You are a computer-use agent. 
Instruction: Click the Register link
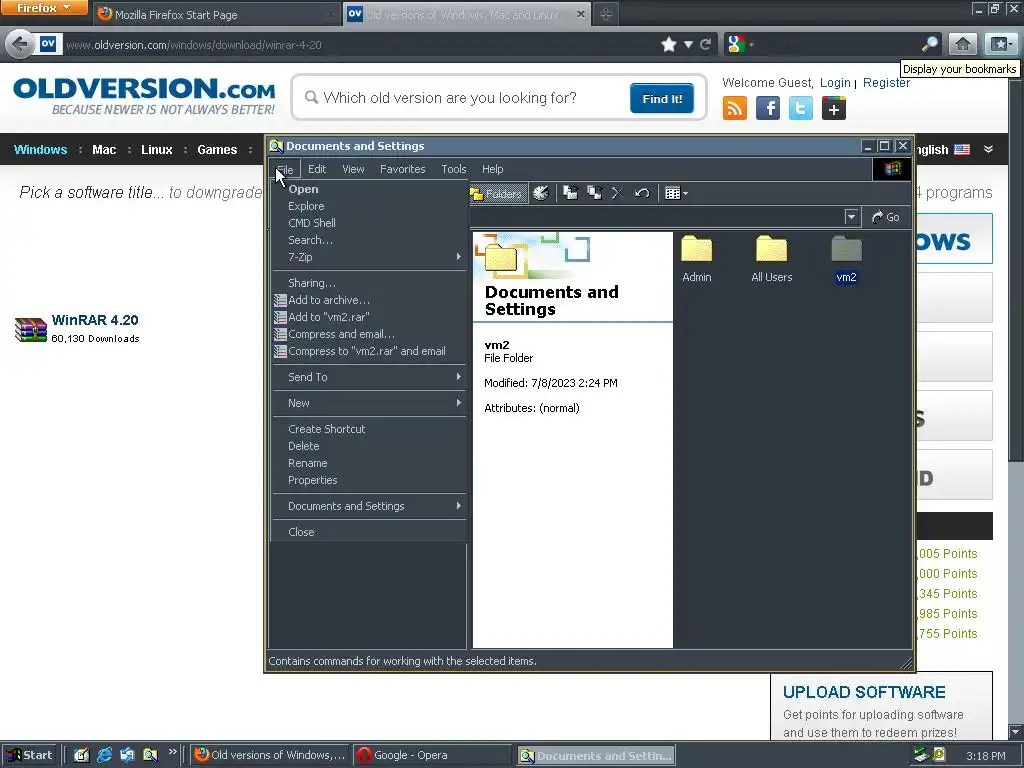click(886, 82)
